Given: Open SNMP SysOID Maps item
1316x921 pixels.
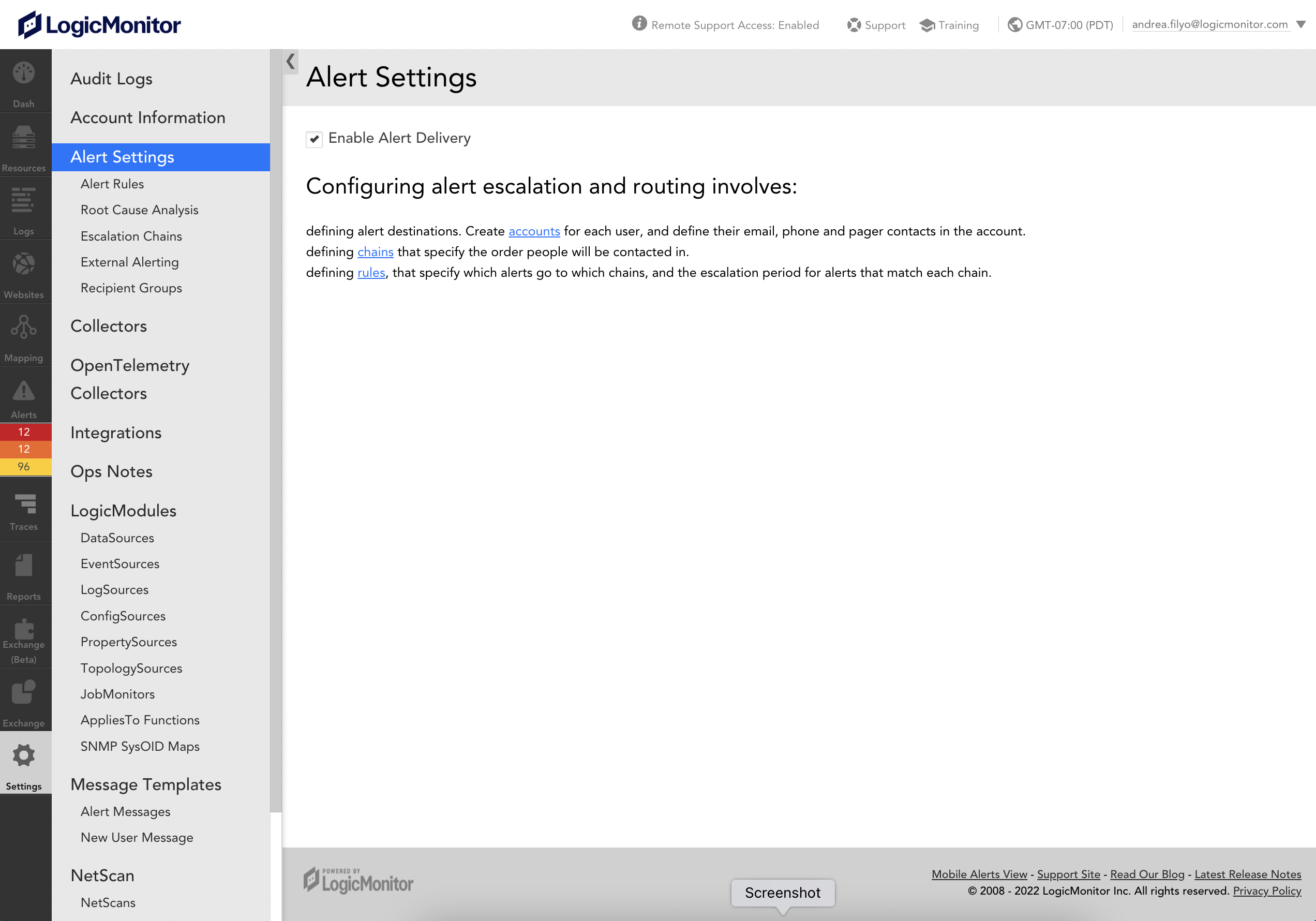Looking at the screenshot, I should click(x=140, y=746).
